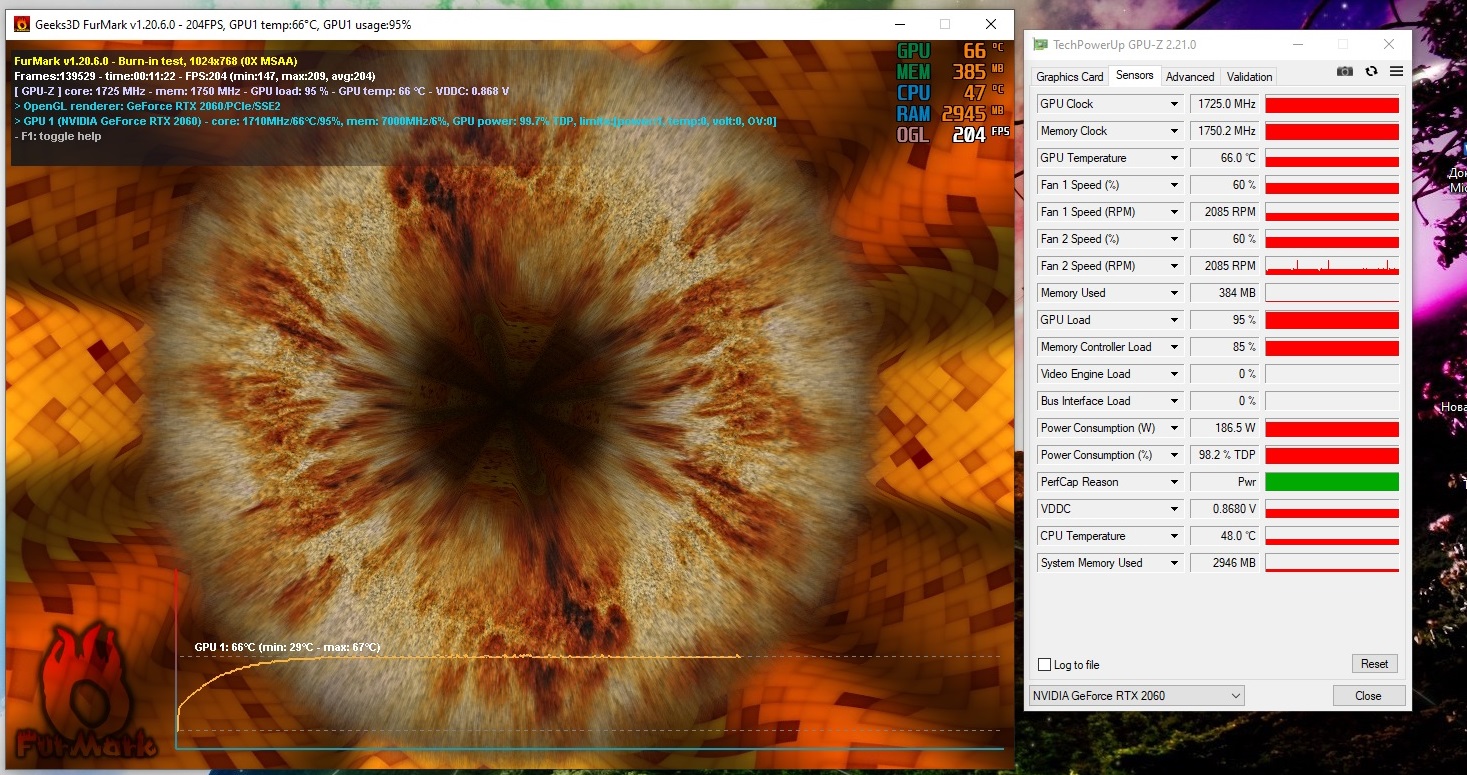The image size is (1467, 775).
Task: Click the Reset button in GPU-Z
Action: click(x=1374, y=664)
